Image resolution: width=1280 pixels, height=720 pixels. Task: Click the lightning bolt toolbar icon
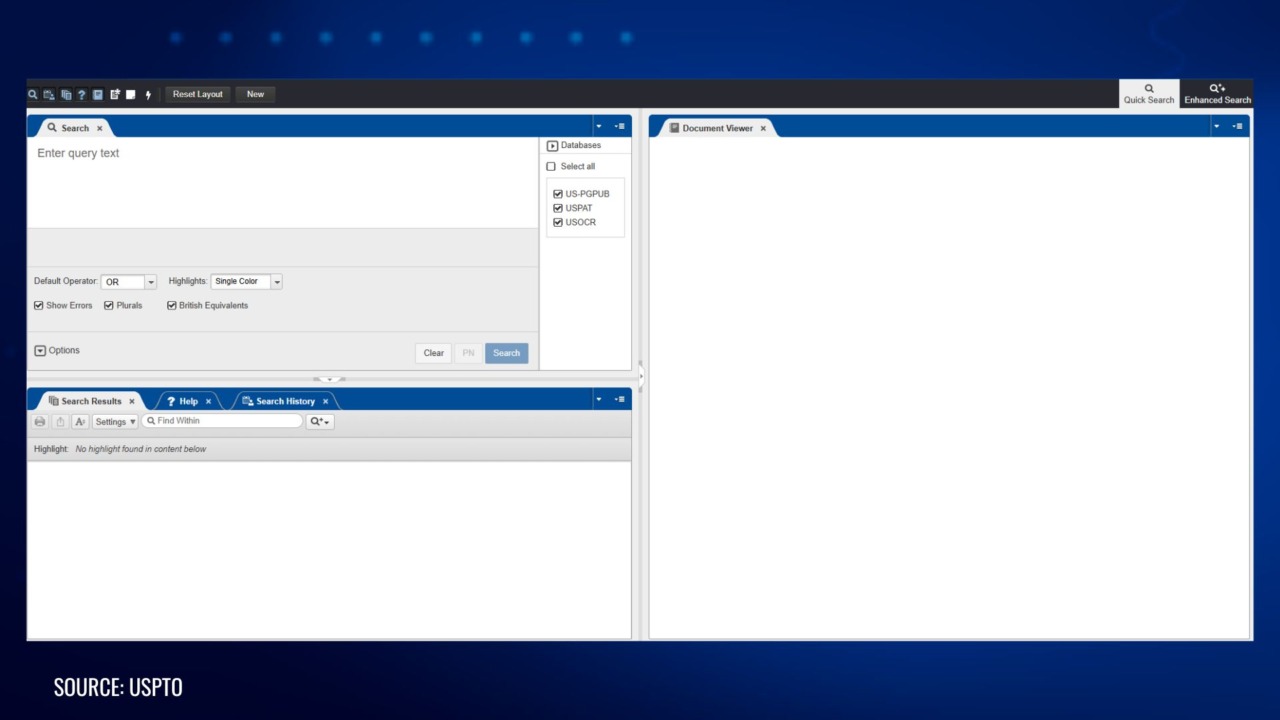(148, 95)
